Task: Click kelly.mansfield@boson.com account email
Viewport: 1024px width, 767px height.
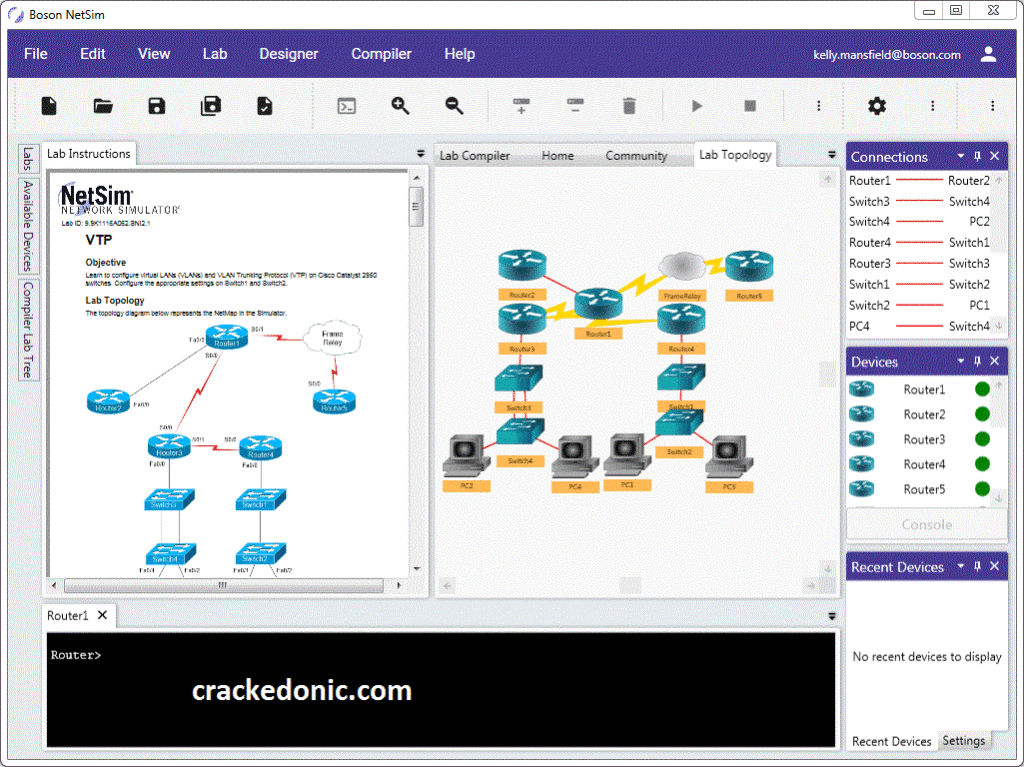Action: click(887, 55)
